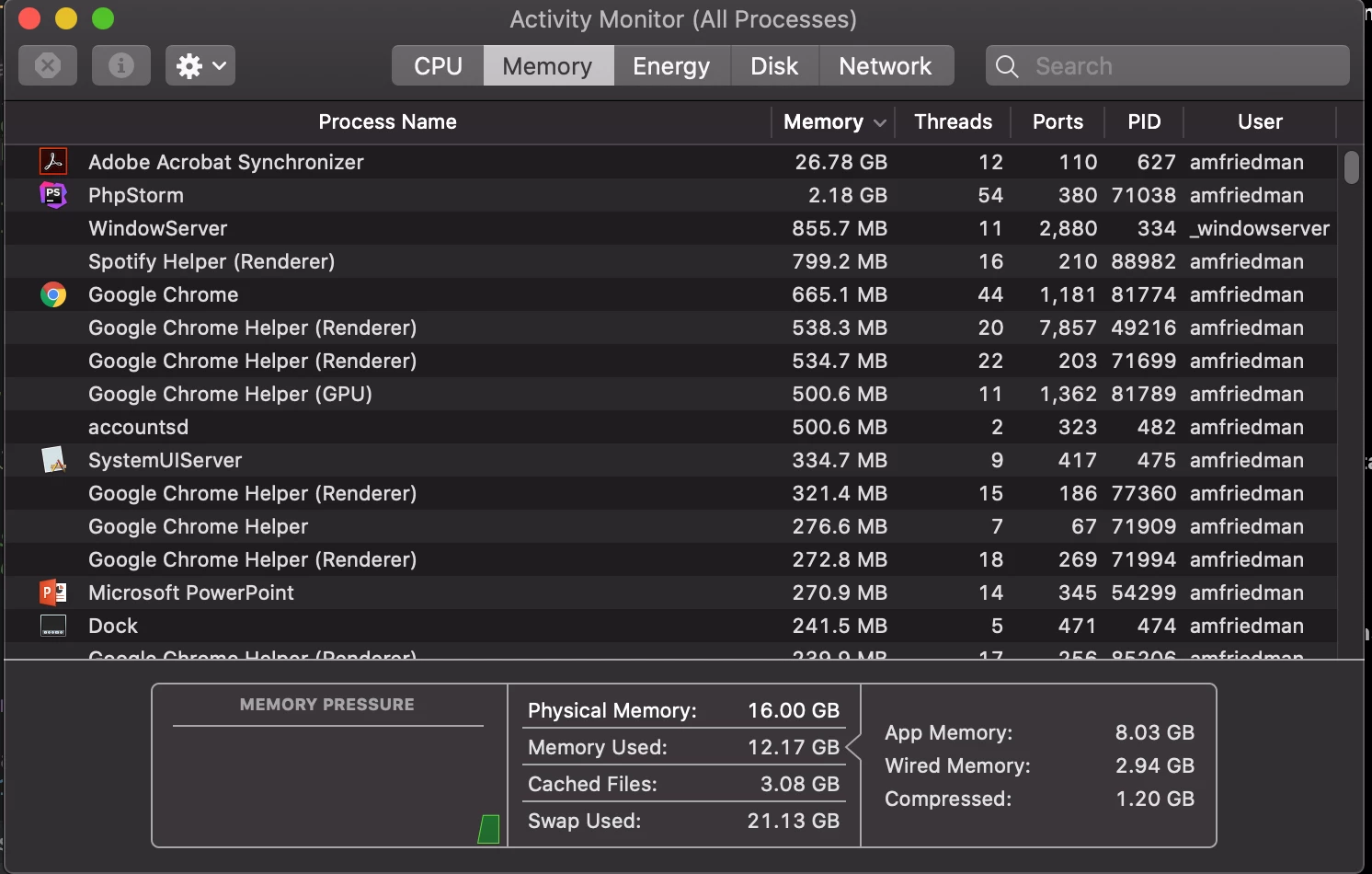Click the _windowserver user cell

1260,228
